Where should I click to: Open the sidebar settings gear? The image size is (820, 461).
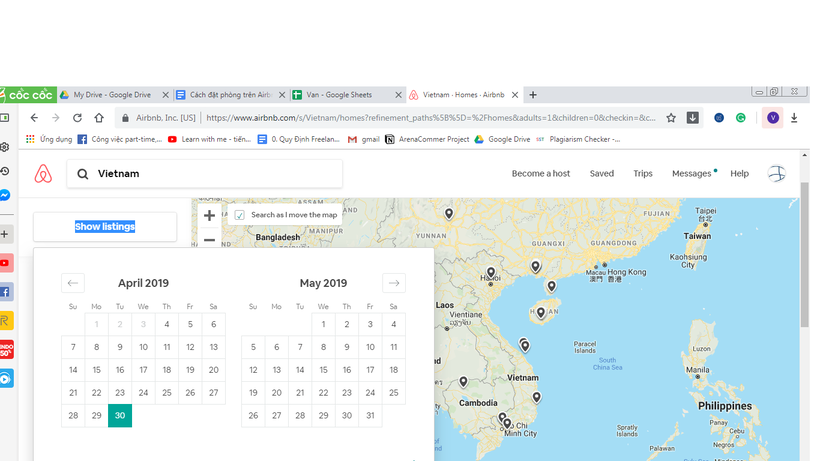(5, 147)
